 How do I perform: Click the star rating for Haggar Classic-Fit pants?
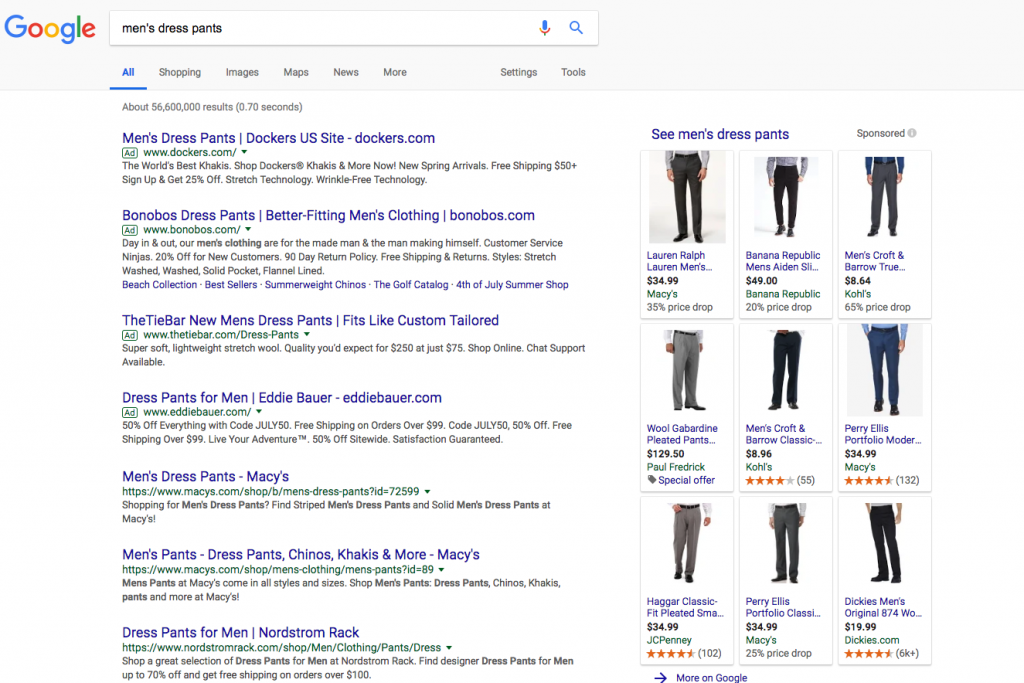click(x=672, y=653)
